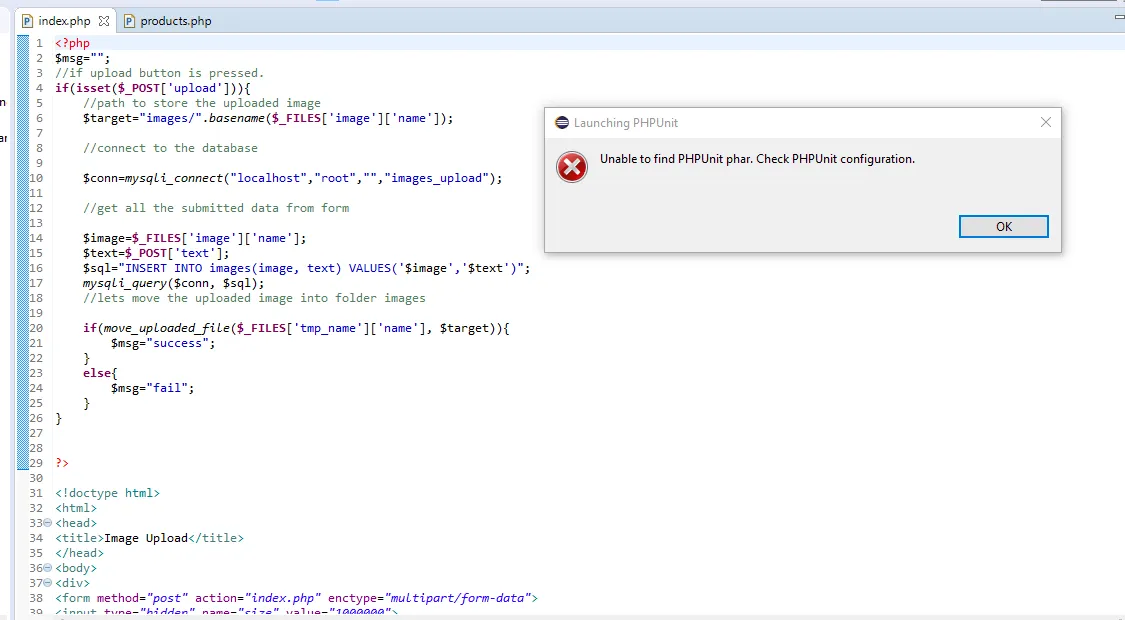Click the '$sql="INSERT INTO images' line
Viewport: 1125px width, 620px height.
(306, 268)
